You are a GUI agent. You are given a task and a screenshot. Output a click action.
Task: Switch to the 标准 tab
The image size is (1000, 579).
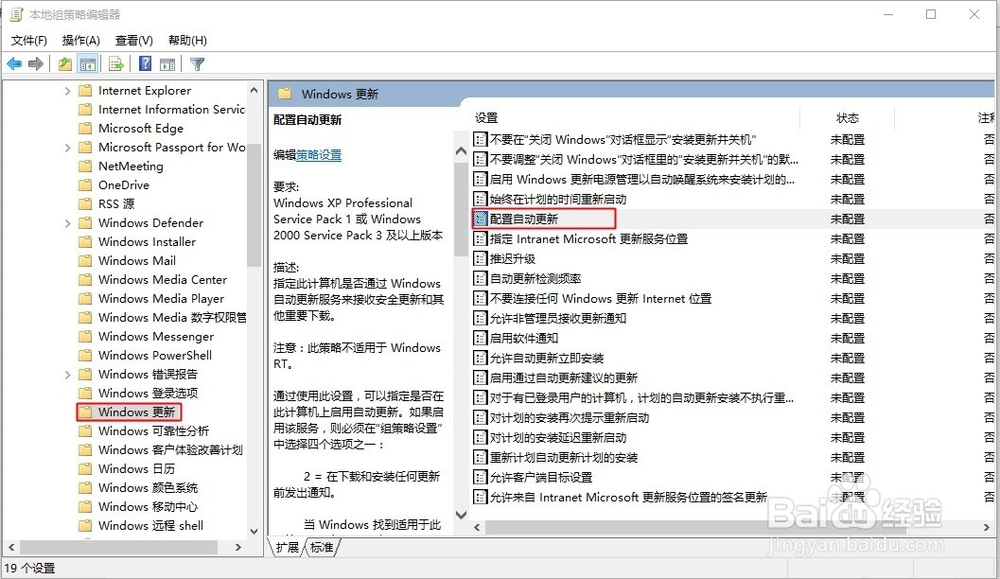[x=322, y=547]
